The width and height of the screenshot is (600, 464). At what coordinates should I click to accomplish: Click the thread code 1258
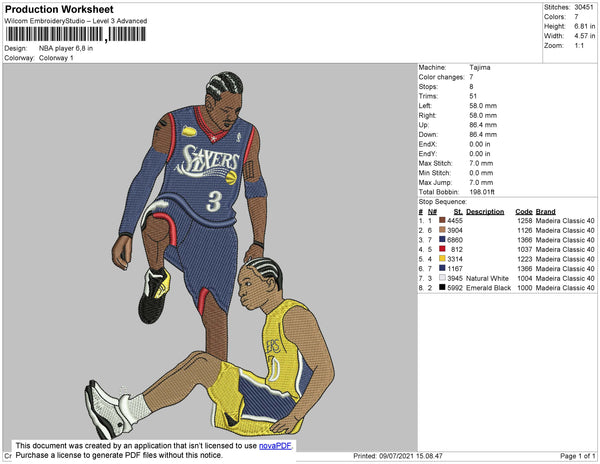(x=525, y=221)
